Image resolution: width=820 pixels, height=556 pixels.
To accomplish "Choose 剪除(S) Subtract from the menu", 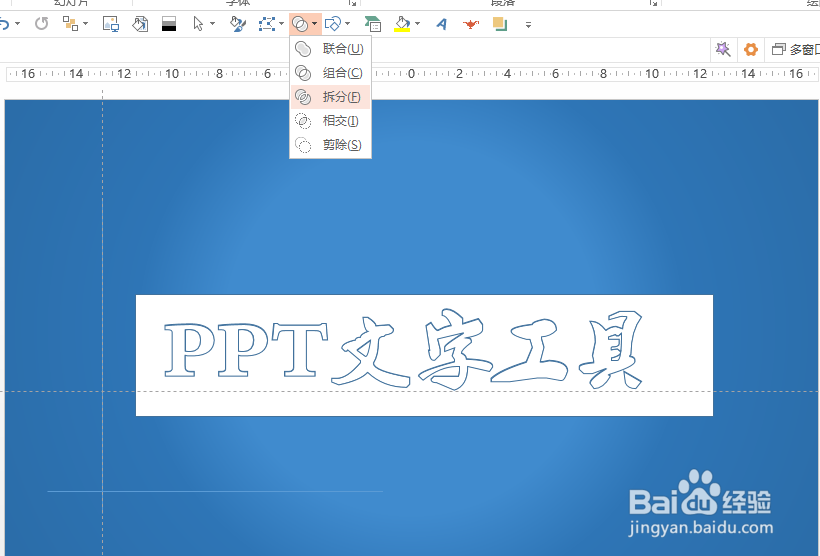I will [331, 145].
